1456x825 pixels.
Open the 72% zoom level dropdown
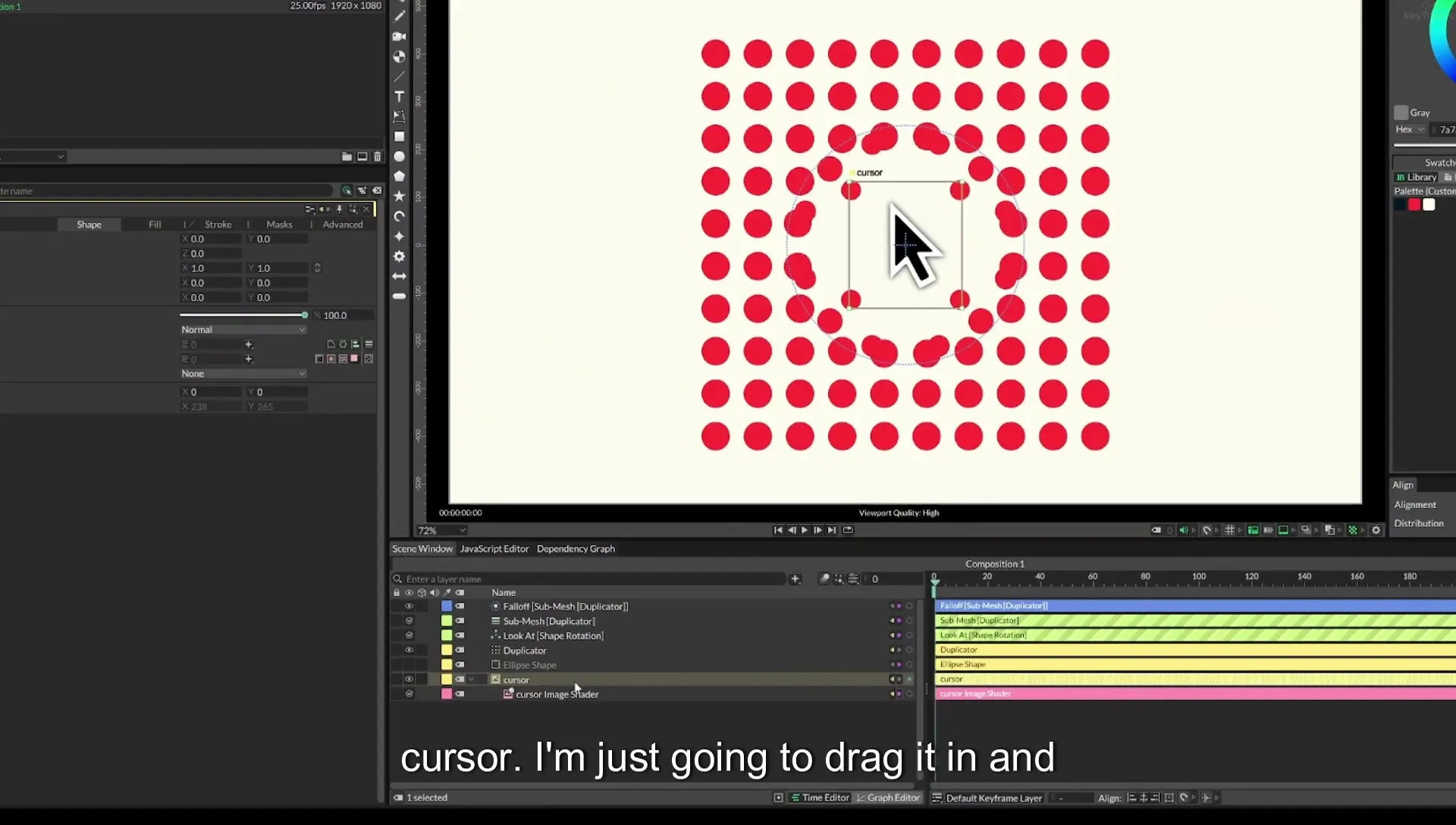coord(441,530)
